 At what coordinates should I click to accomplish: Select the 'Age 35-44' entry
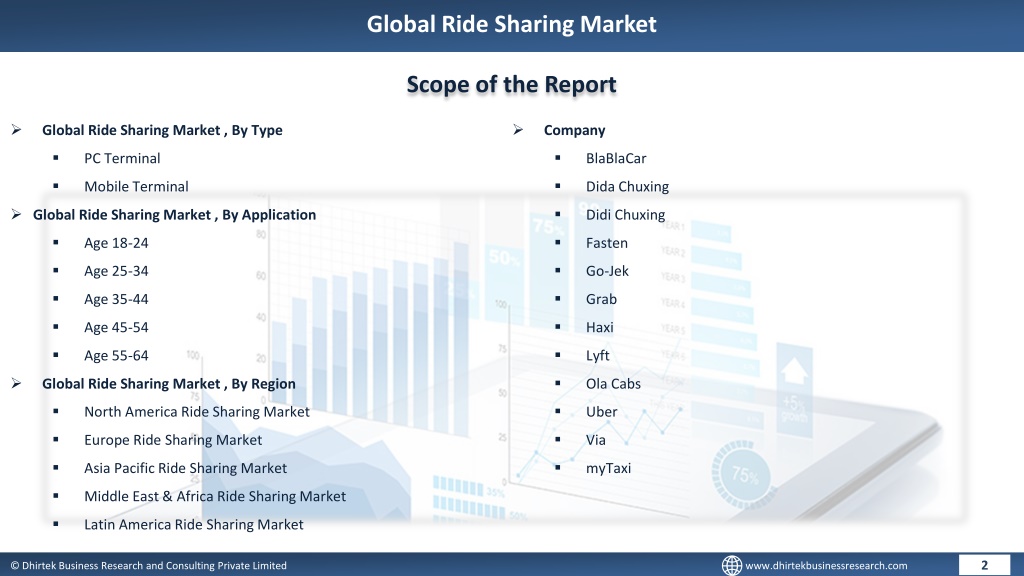[116, 299]
